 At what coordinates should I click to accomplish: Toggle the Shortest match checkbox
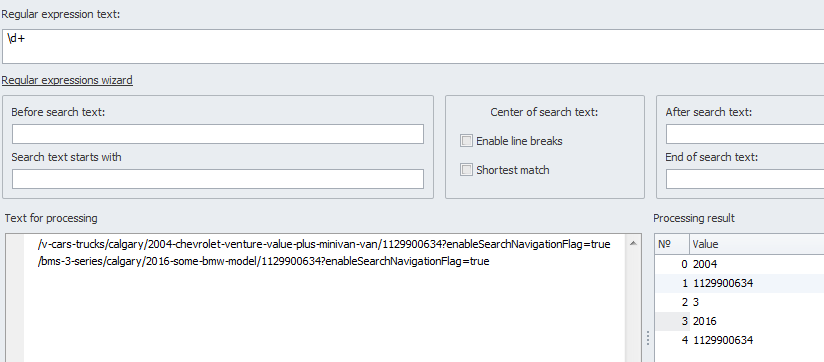[x=466, y=170]
